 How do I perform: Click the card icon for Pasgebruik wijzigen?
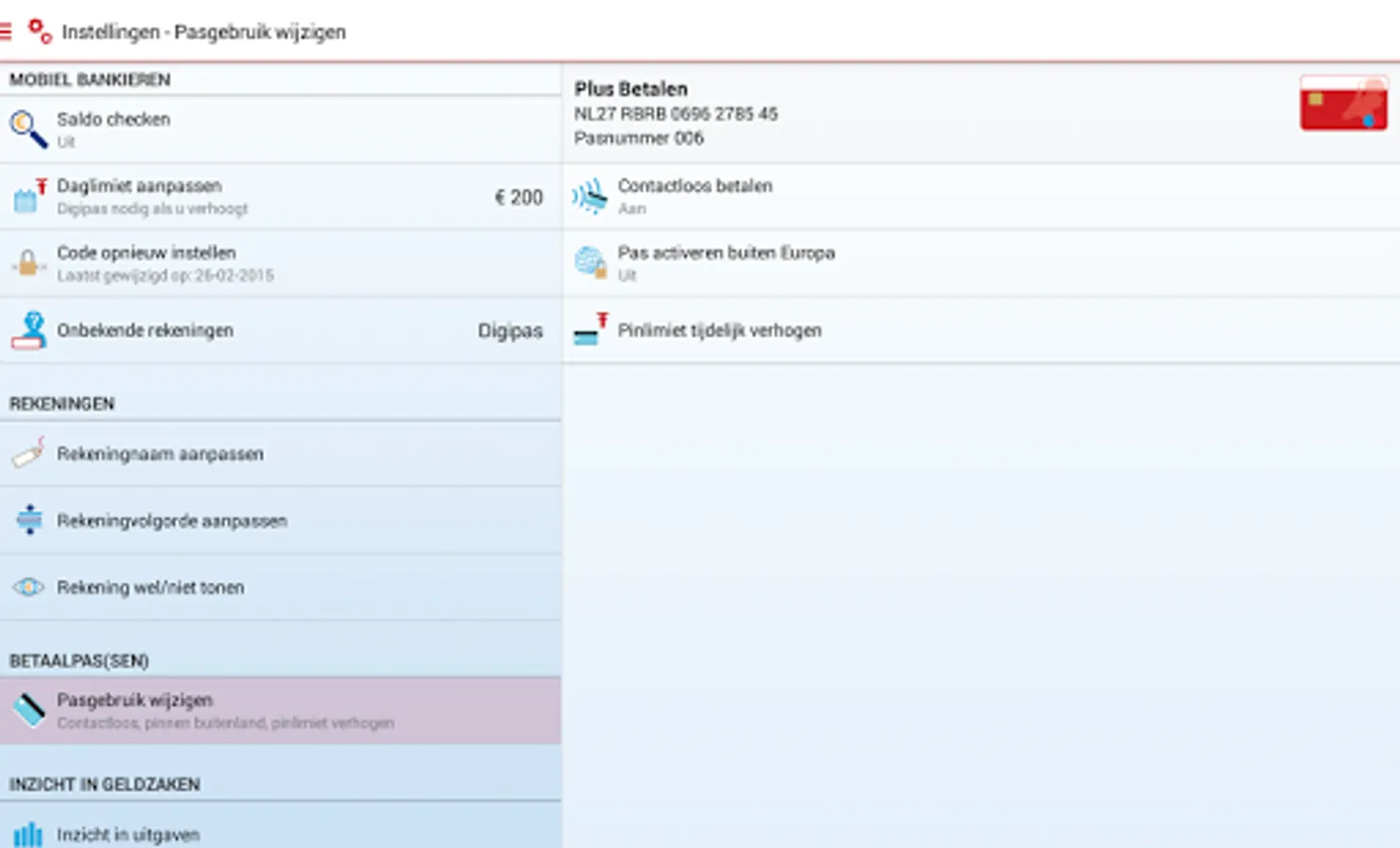click(29, 709)
